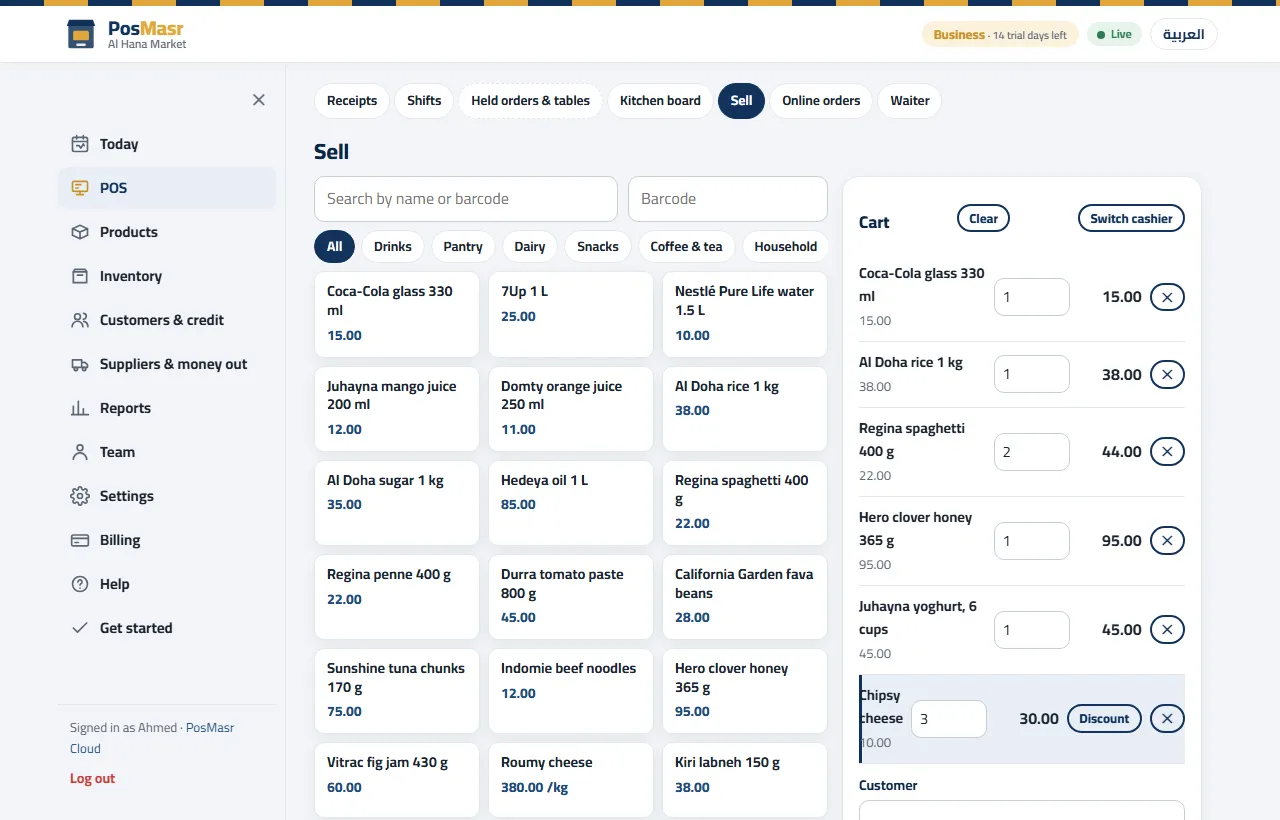This screenshot has width=1280, height=820.
Task: Click the Live status badge
Action: click(1114, 34)
